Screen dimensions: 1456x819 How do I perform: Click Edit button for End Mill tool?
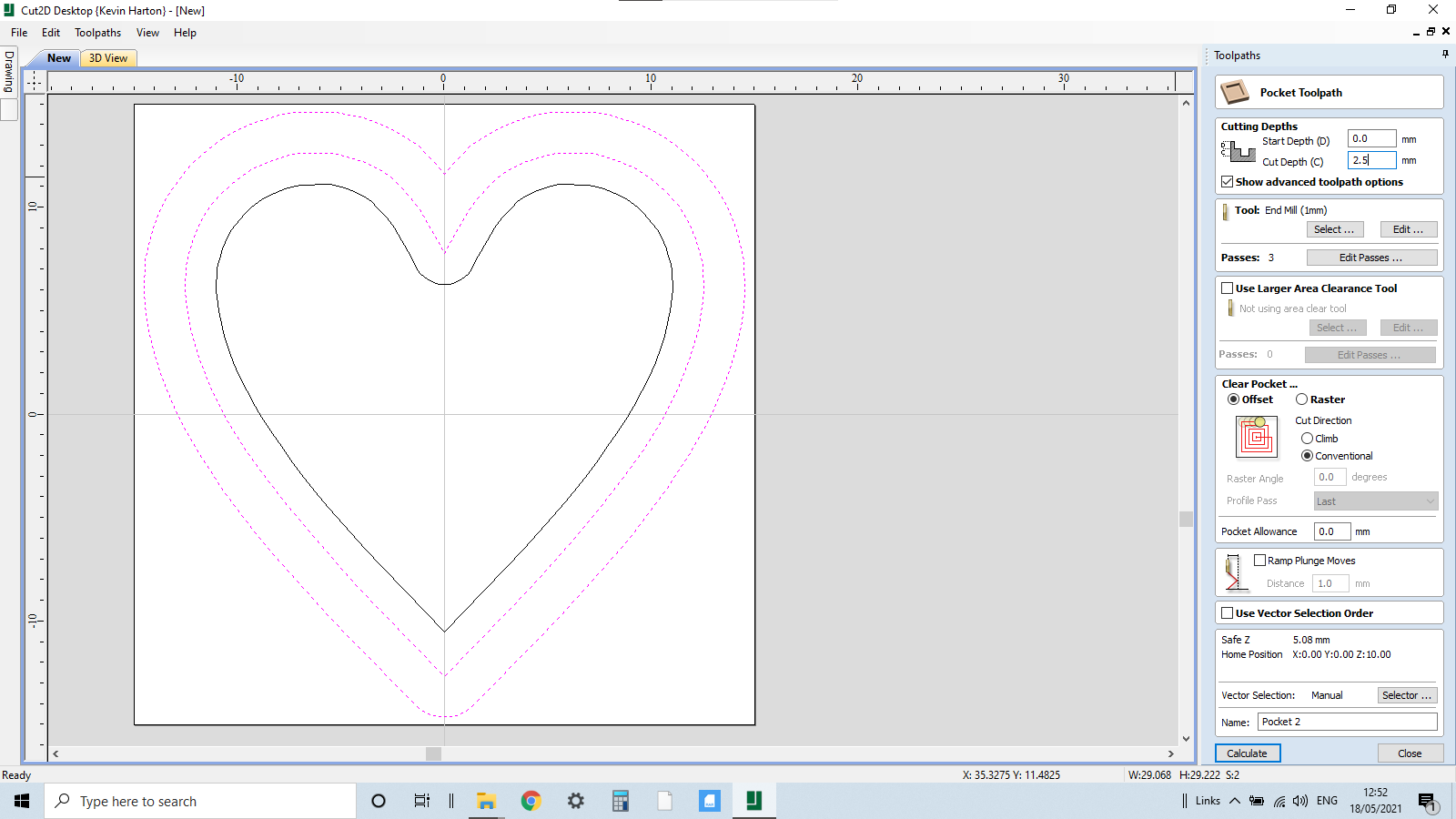point(1409,229)
